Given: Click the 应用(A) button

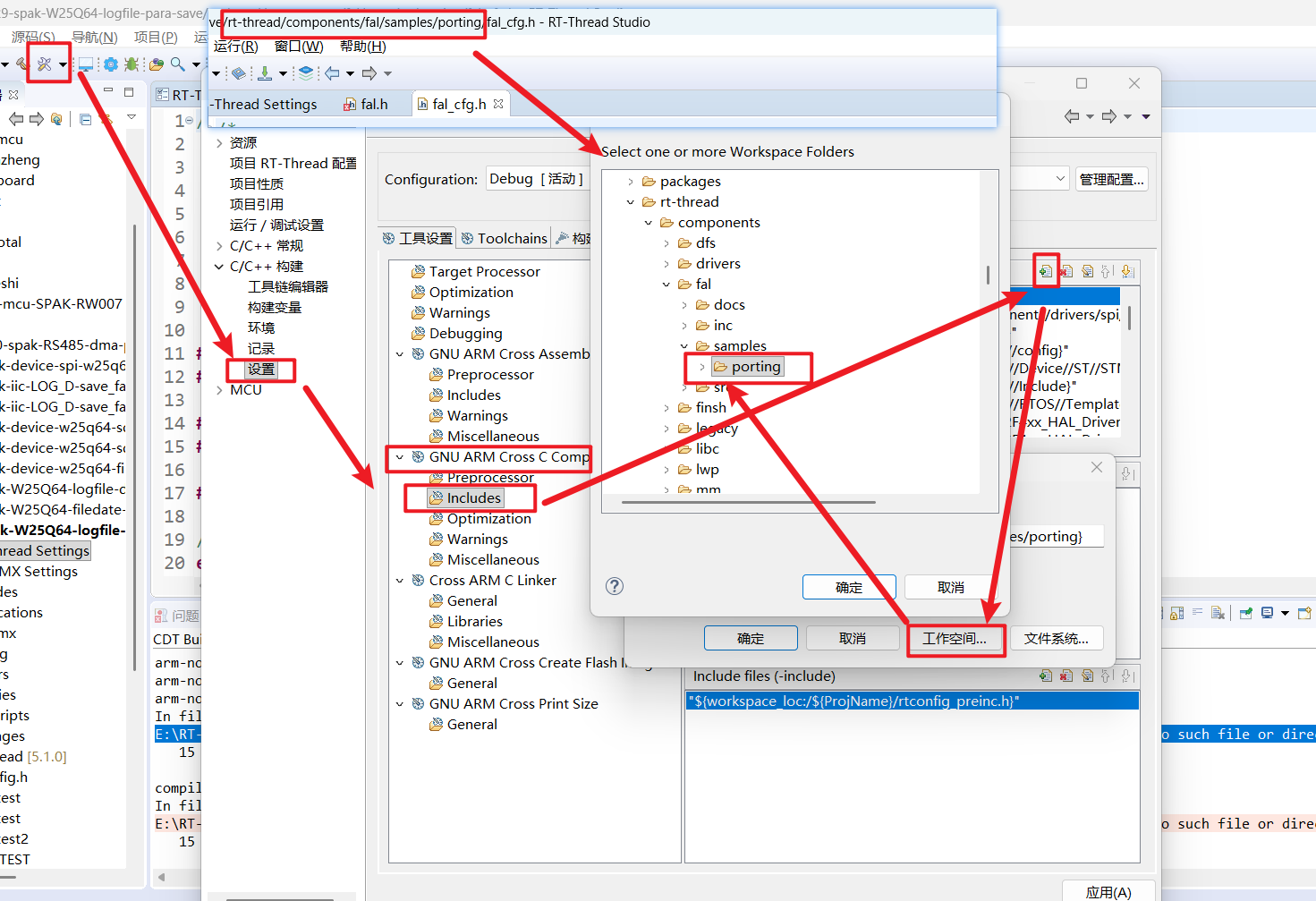Looking at the screenshot, I should point(1108,892).
